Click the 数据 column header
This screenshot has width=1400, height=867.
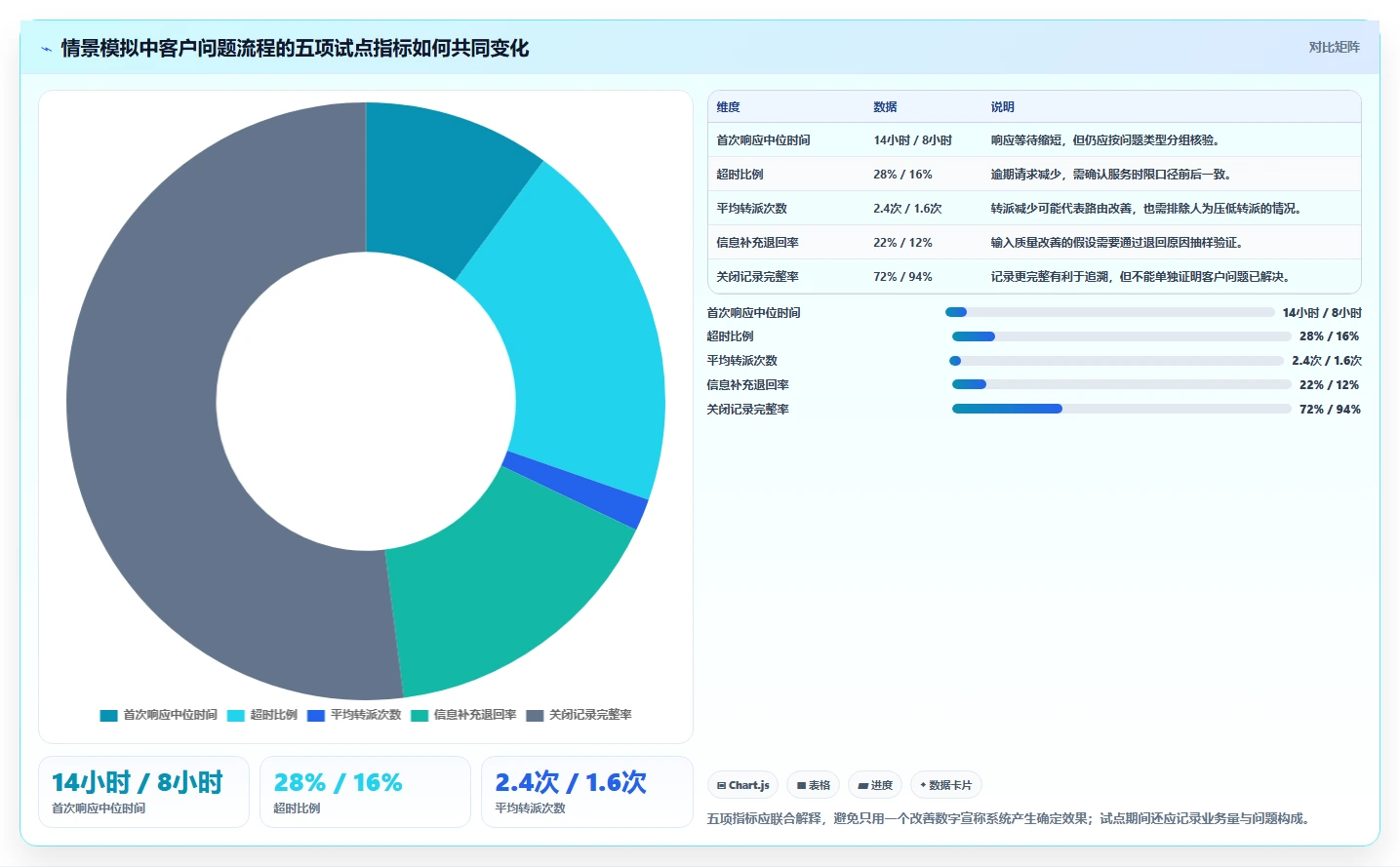(x=885, y=107)
